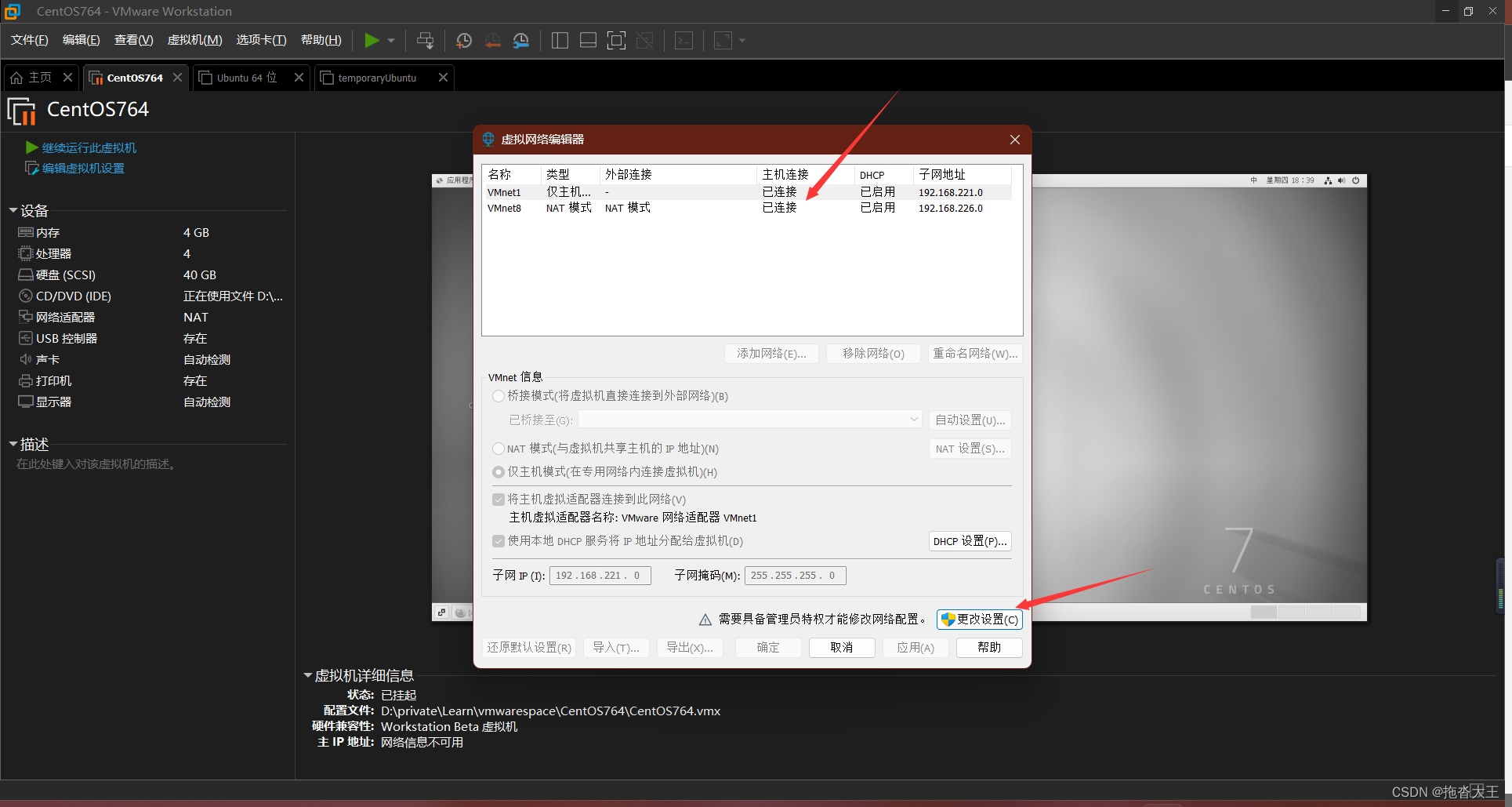Click the send Ctrl+Alt+Del toolbar icon
The width and height of the screenshot is (1512, 807).
(x=425, y=40)
